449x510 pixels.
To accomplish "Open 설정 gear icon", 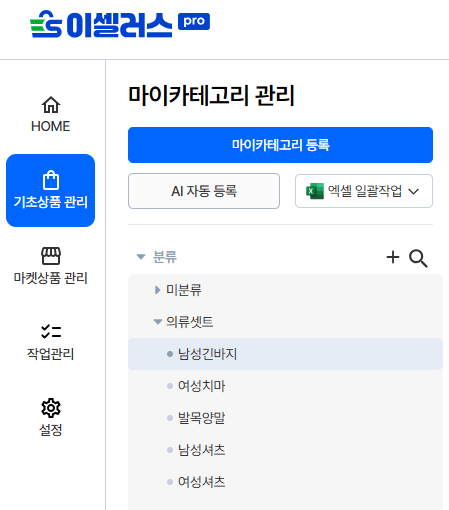I will [x=51, y=407].
